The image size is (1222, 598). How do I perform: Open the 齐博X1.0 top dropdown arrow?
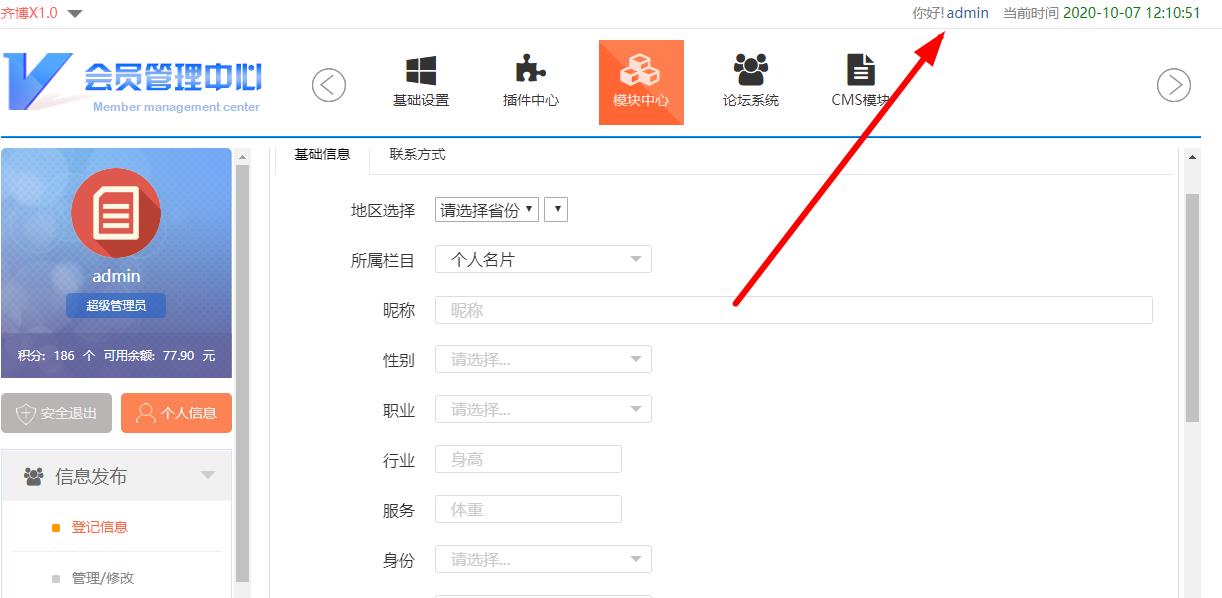75,14
